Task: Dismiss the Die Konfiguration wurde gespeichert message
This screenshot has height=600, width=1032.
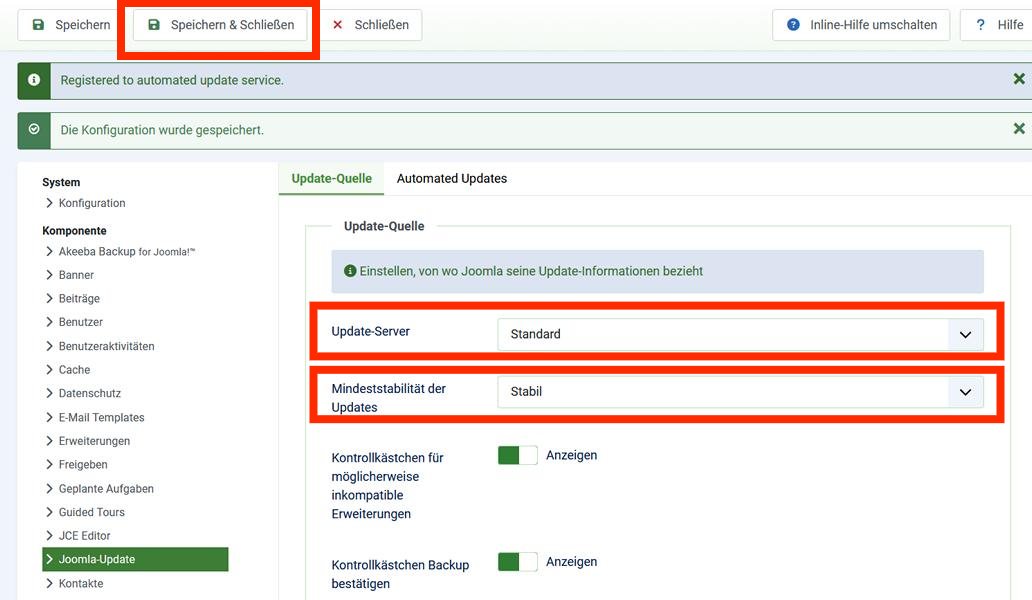Action: [1018, 128]
